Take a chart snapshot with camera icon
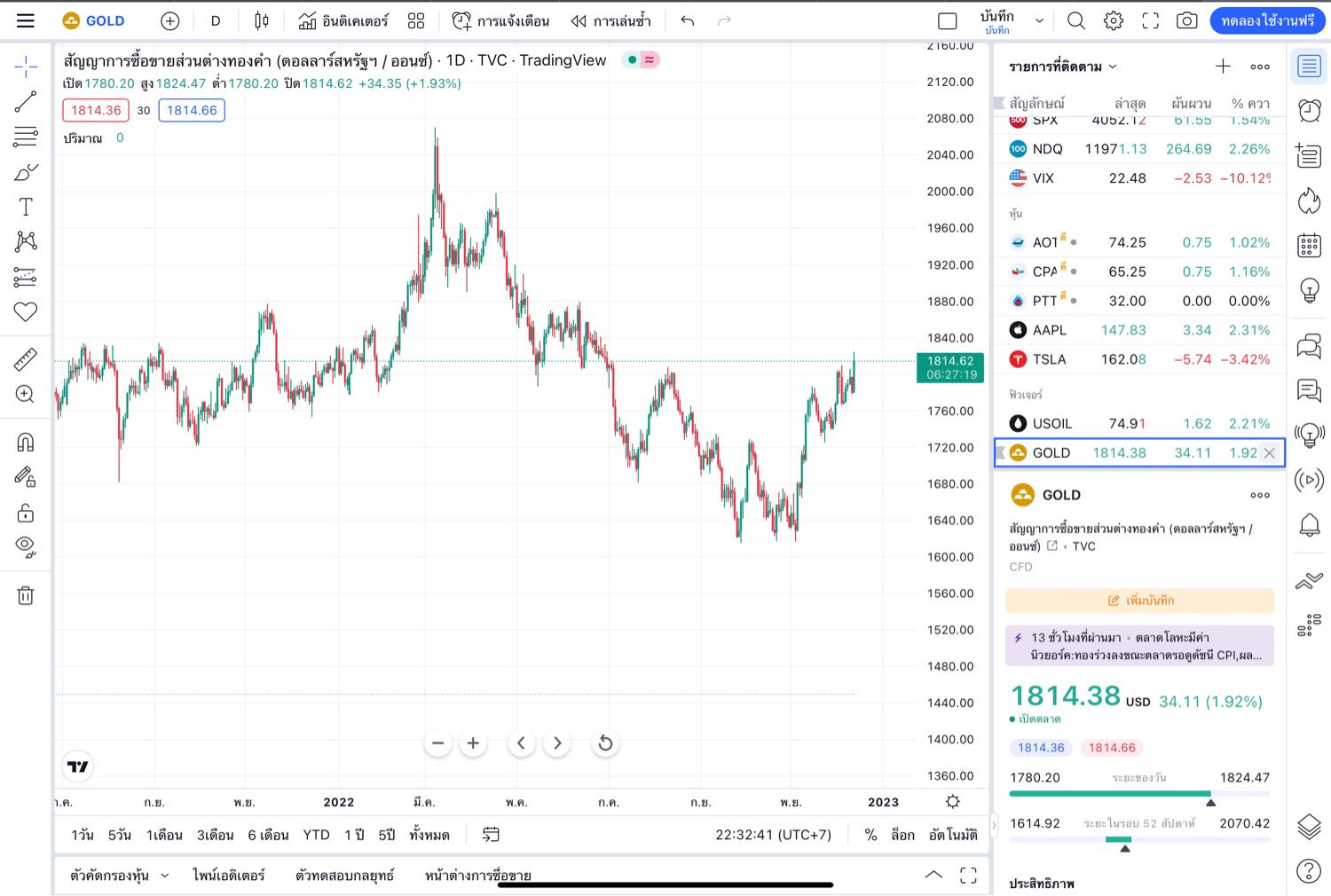Image resolution: width=1331 pixels, height=896 pixels. click(x=1186, y=20)
